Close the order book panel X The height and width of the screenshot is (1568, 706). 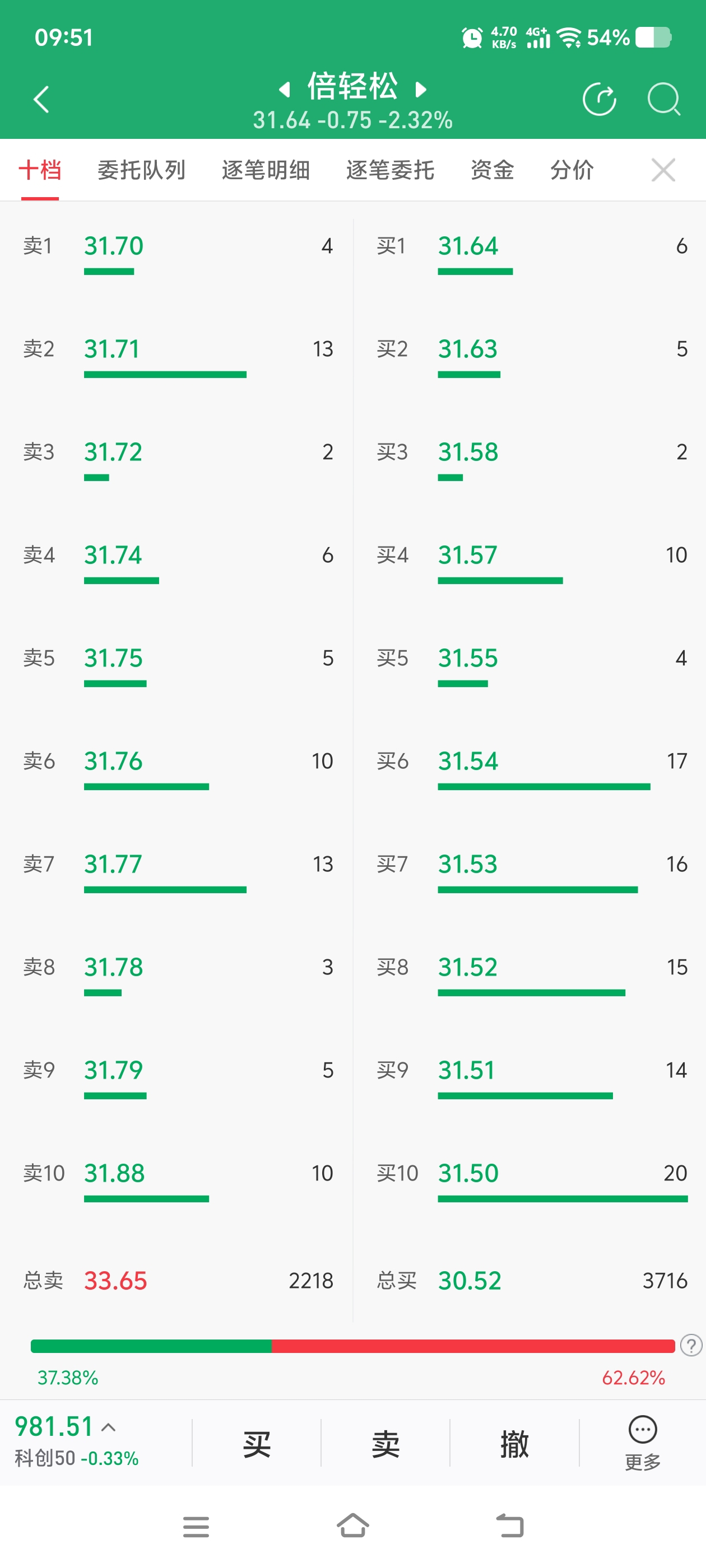(x=663, y=170)
